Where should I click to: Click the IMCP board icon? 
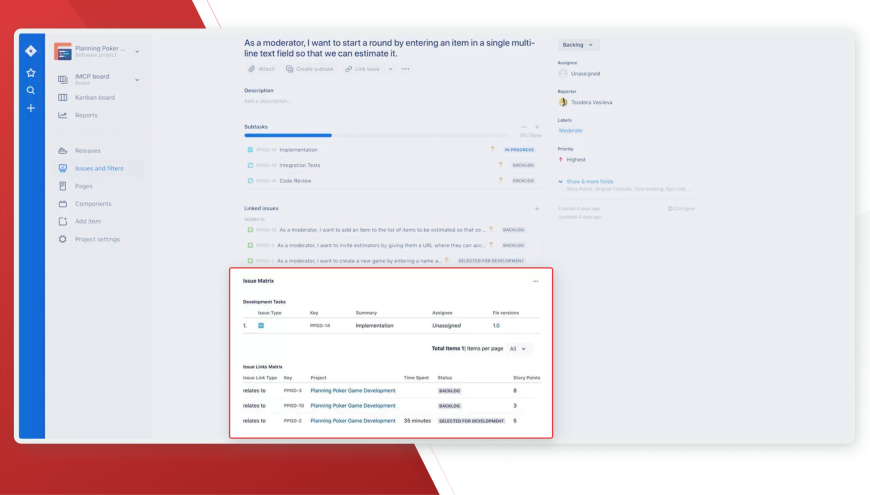[x=63, y=79]
